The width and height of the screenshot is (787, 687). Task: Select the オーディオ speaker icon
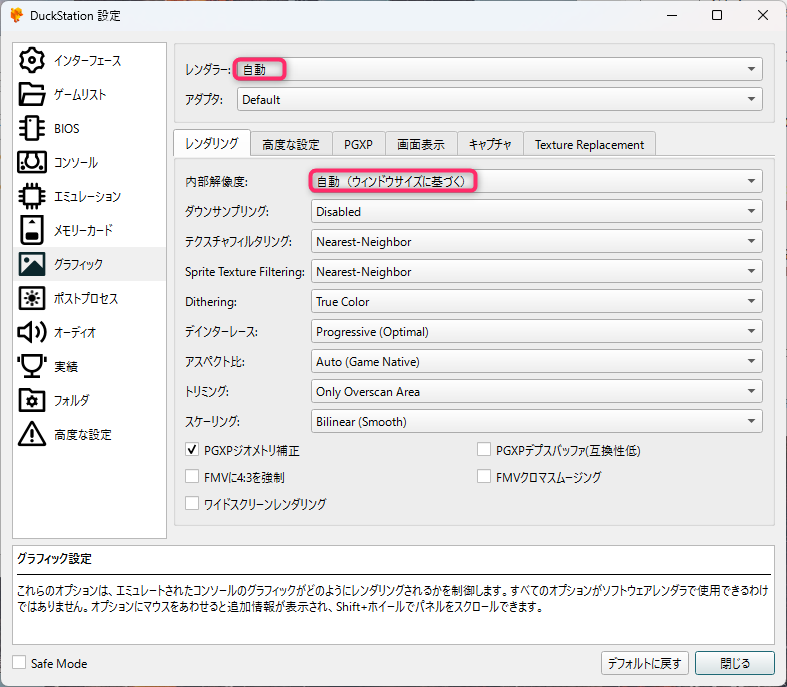(x=32, y=332)
